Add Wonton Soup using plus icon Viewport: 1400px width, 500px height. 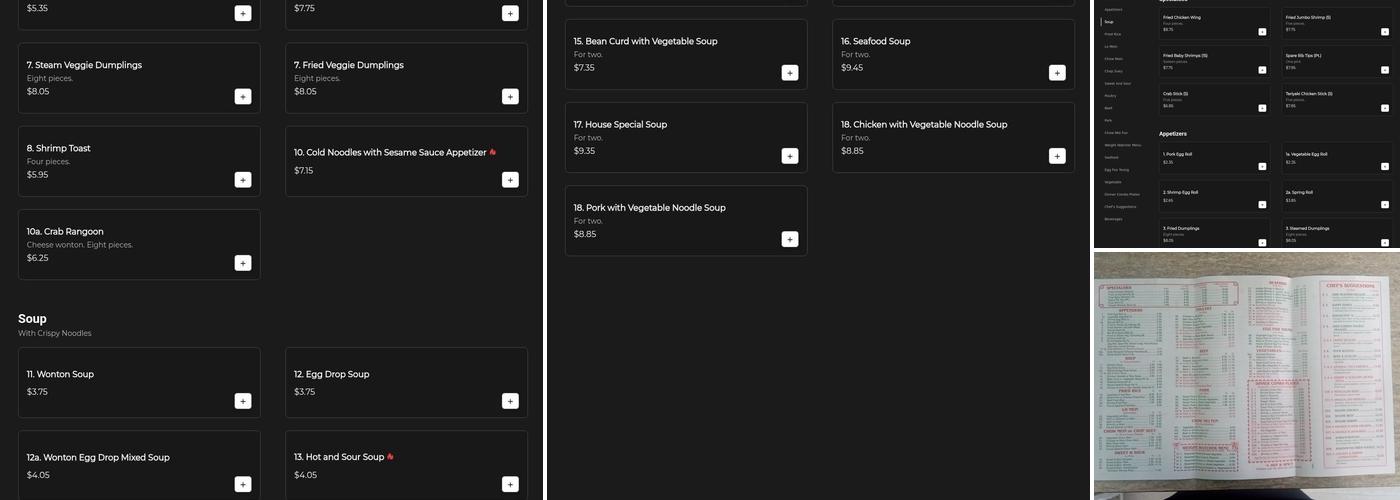(x=243, y=401)
